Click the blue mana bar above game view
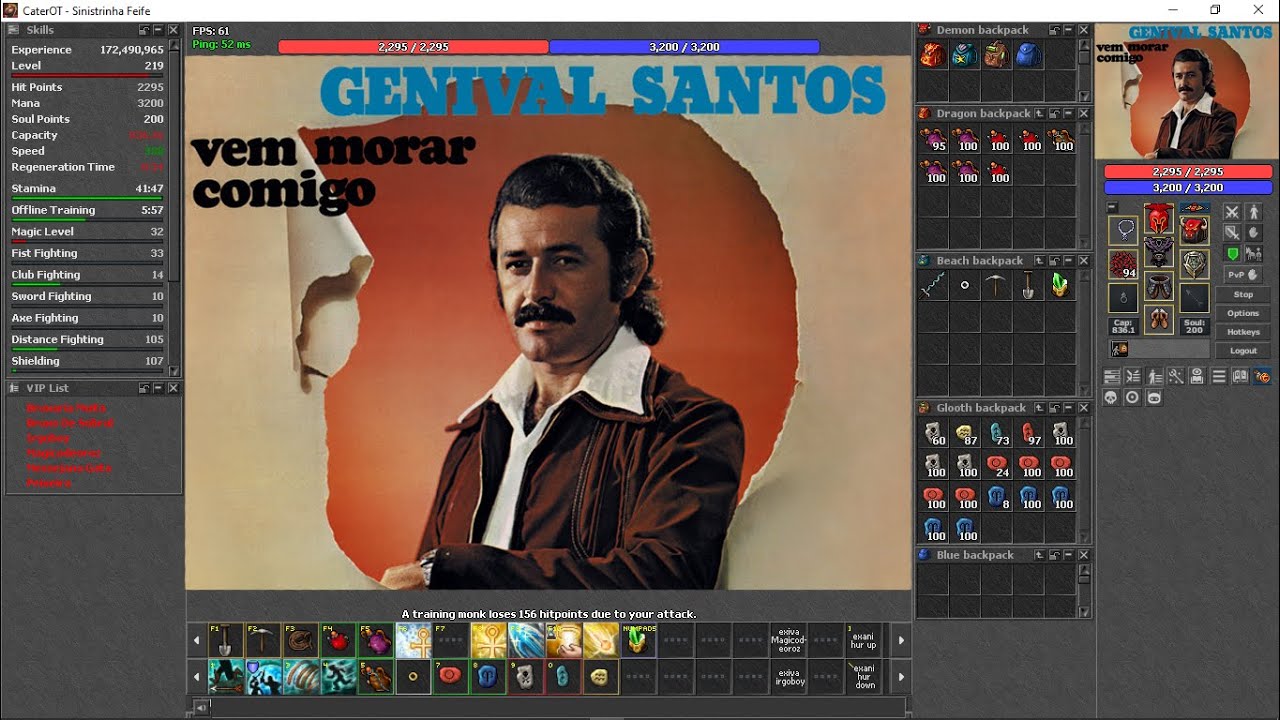Image resolution: width=1280 pixels, height=720 pixels. point(684,47)
